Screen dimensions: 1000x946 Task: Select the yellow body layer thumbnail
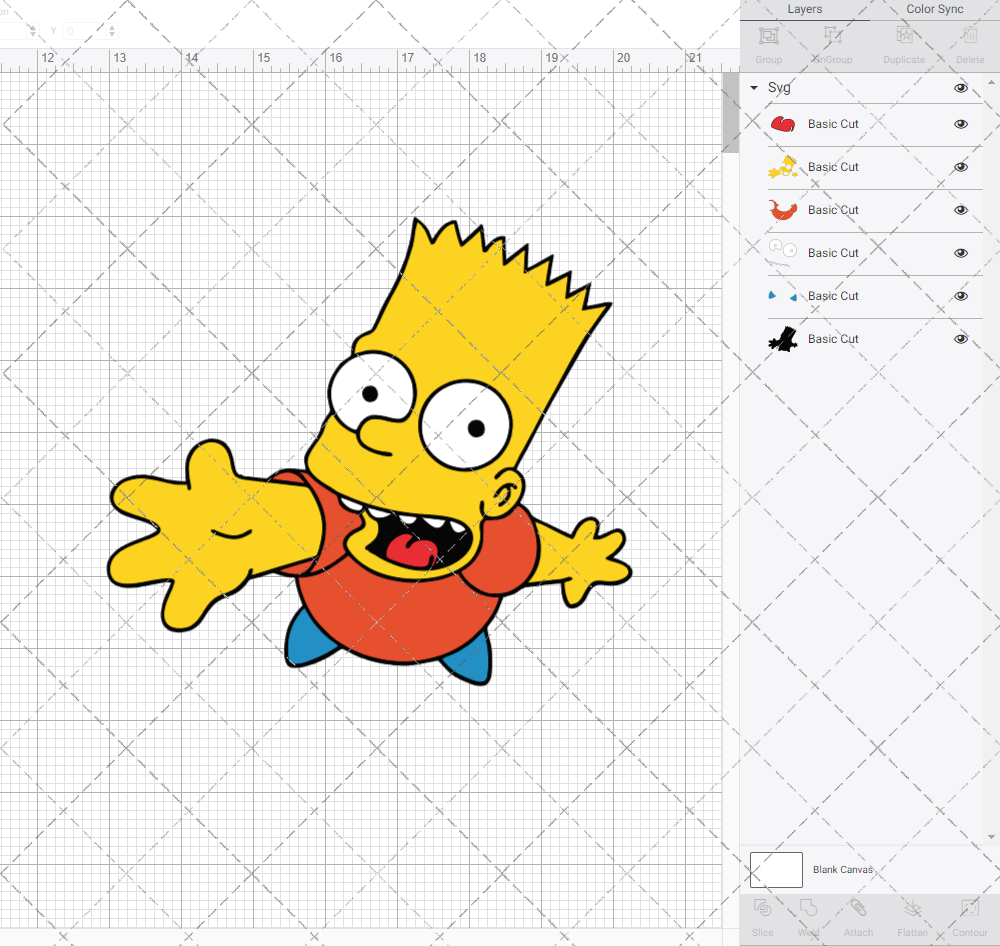tap(783, 167)
